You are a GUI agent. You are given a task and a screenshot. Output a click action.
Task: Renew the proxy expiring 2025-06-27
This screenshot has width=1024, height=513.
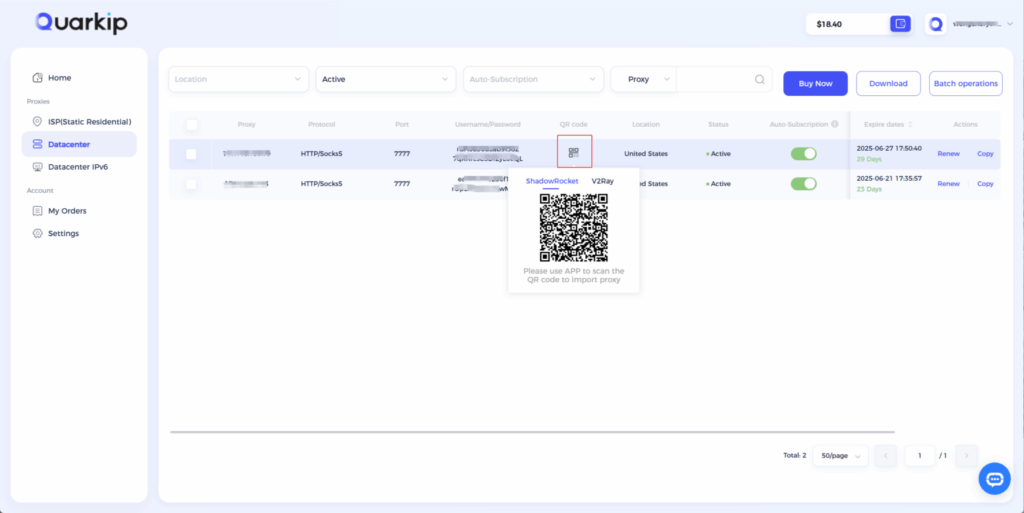pyautogui.click(x=948, y=154)
